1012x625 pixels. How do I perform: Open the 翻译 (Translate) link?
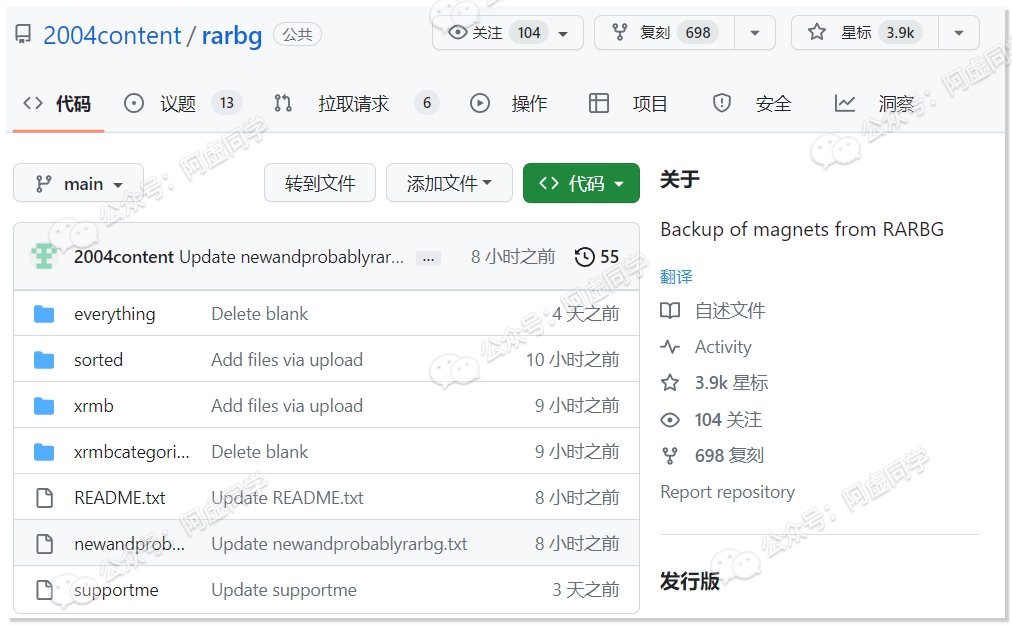(x=676, y=276)
